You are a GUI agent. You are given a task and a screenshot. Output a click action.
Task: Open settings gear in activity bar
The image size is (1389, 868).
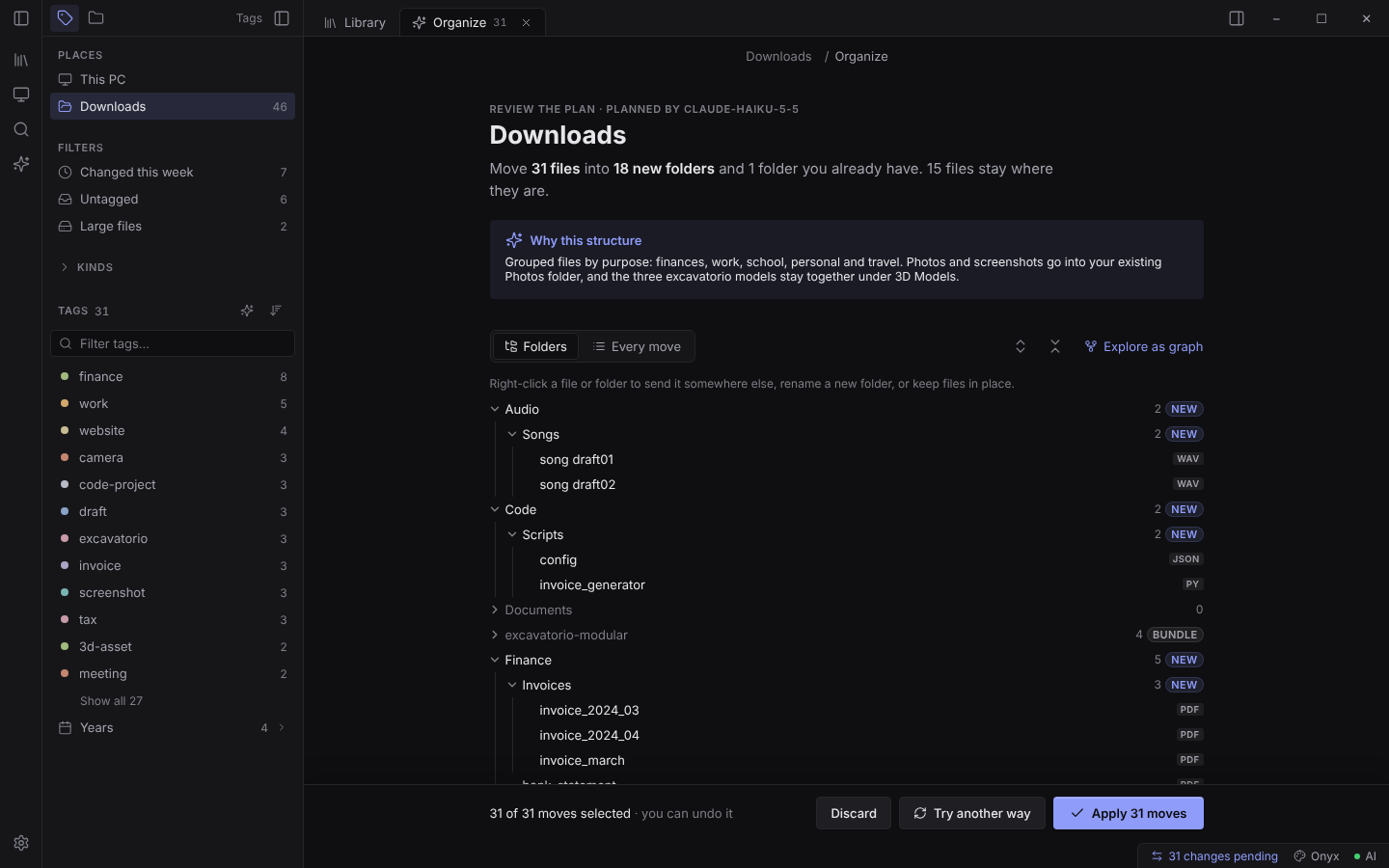click(21, 843)
